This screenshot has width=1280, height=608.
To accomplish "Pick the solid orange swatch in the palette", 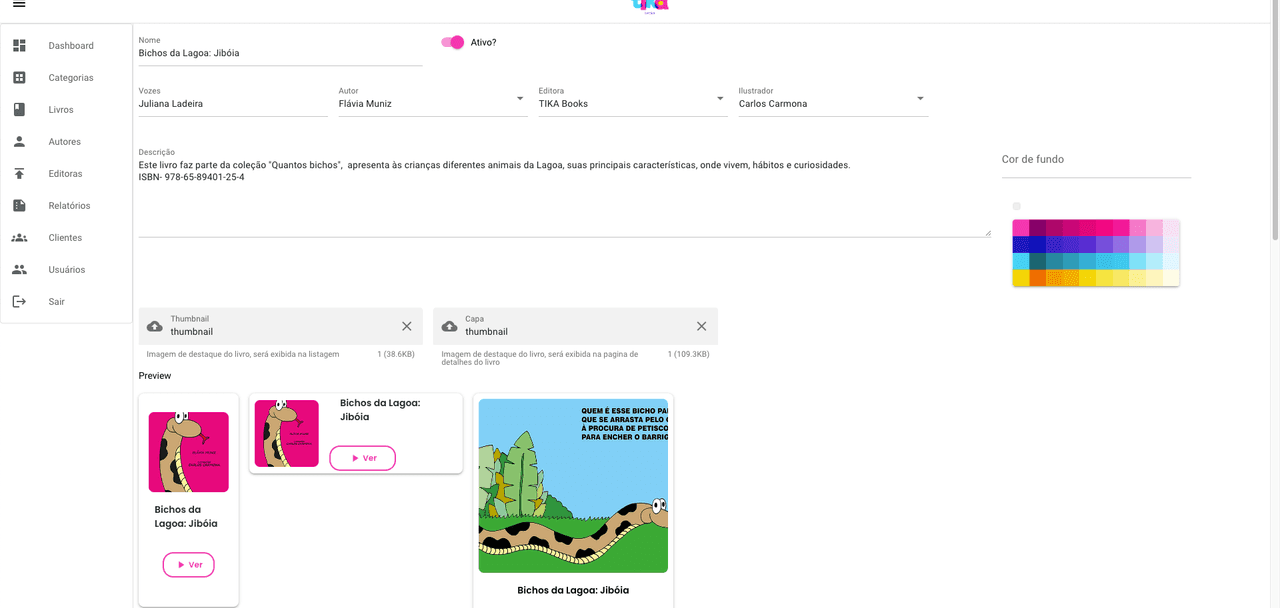I will tap(1038, 278).
